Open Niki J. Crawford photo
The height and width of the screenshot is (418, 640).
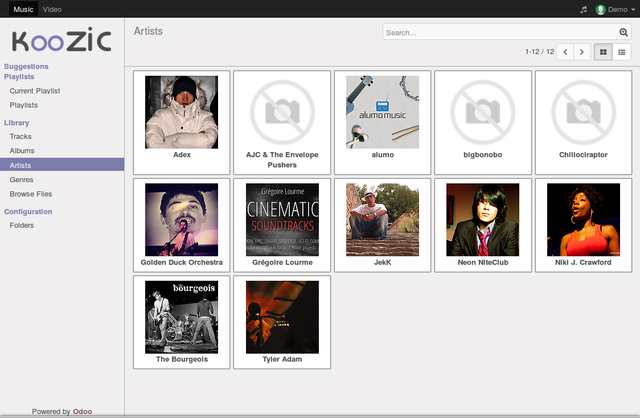point(583,220)
